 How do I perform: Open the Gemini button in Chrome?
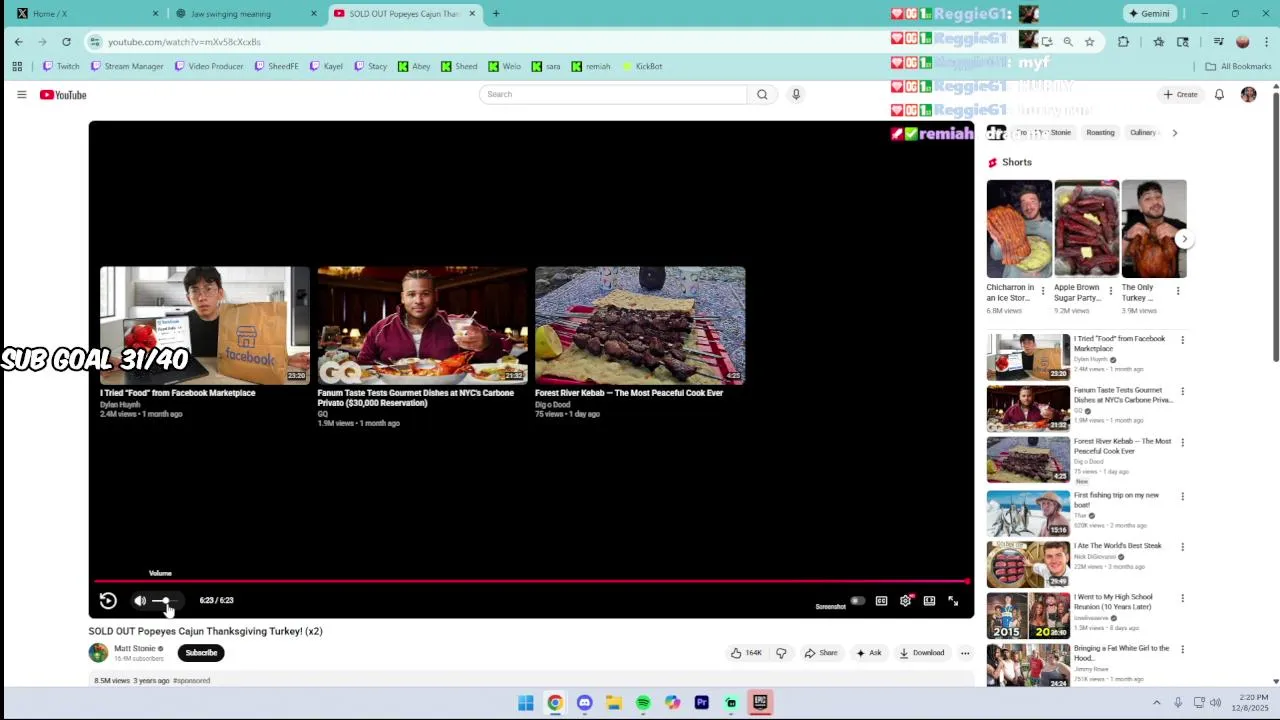point(1149,13)
